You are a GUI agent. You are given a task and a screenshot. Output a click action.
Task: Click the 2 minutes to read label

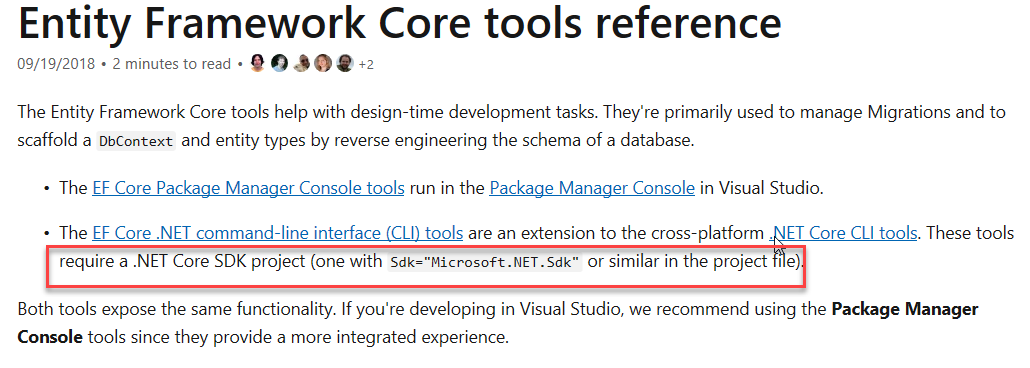[171, 64]
